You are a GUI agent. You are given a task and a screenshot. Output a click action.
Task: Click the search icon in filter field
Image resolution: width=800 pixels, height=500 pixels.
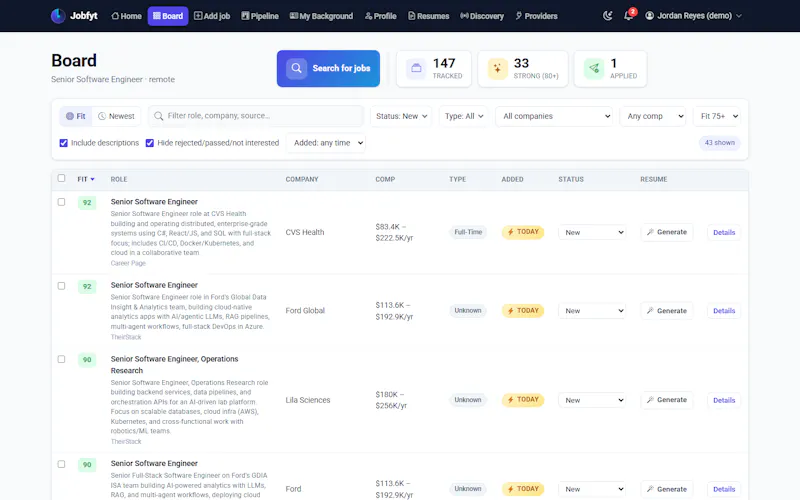[159, 116]
